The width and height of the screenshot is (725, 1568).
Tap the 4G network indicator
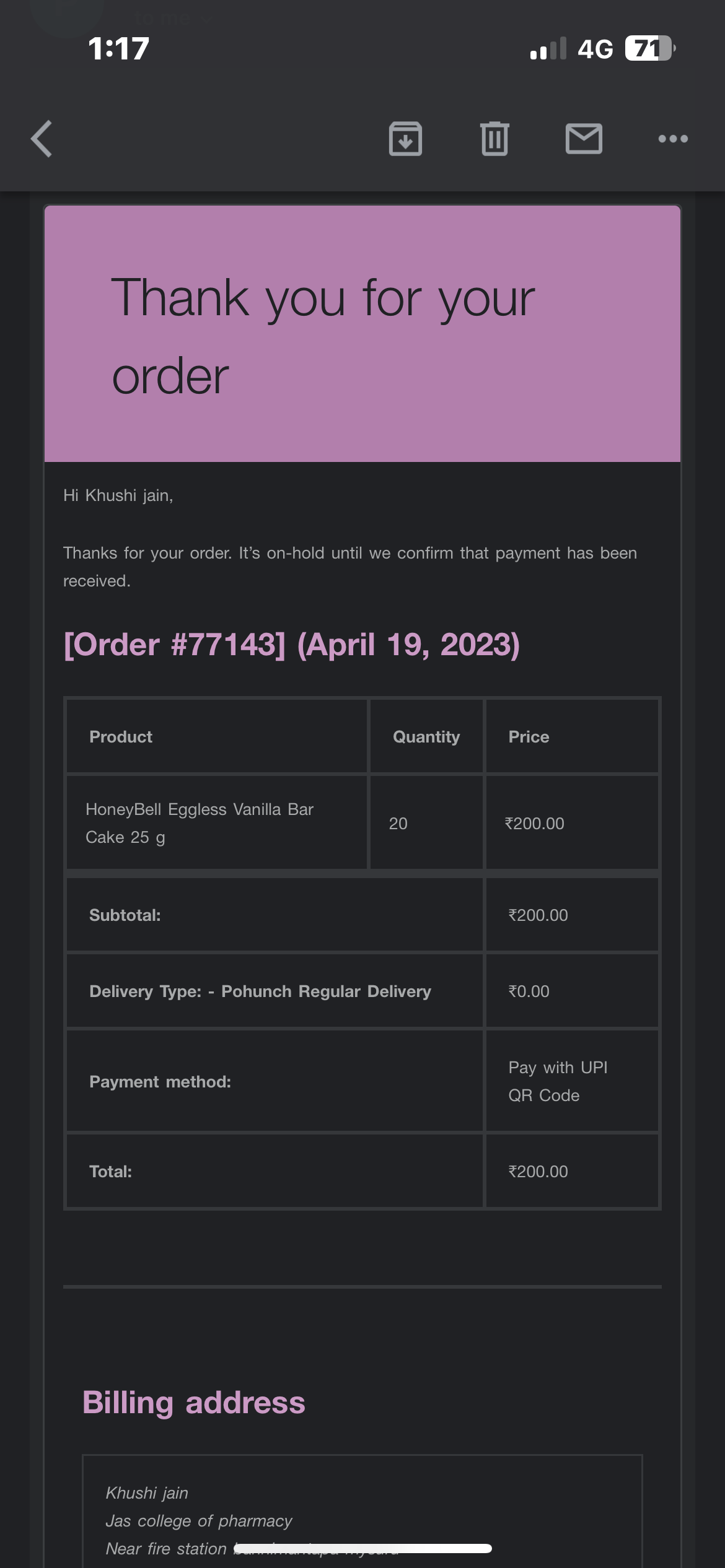(595, 48)
